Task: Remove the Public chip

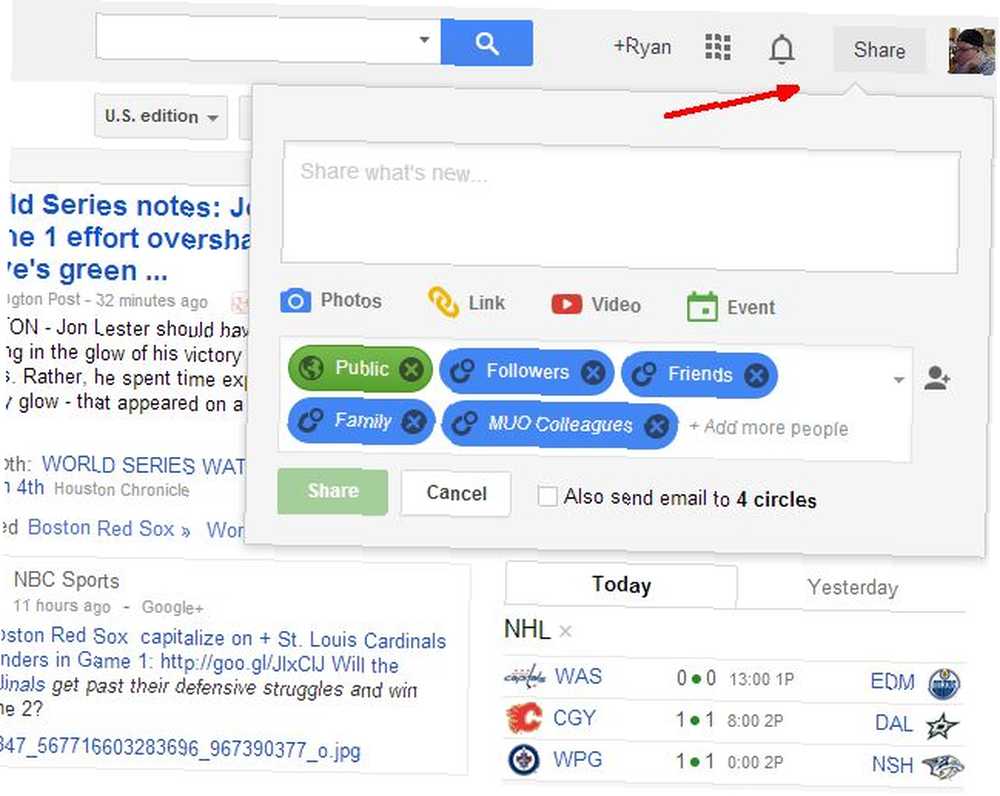Action: [411, 369]
